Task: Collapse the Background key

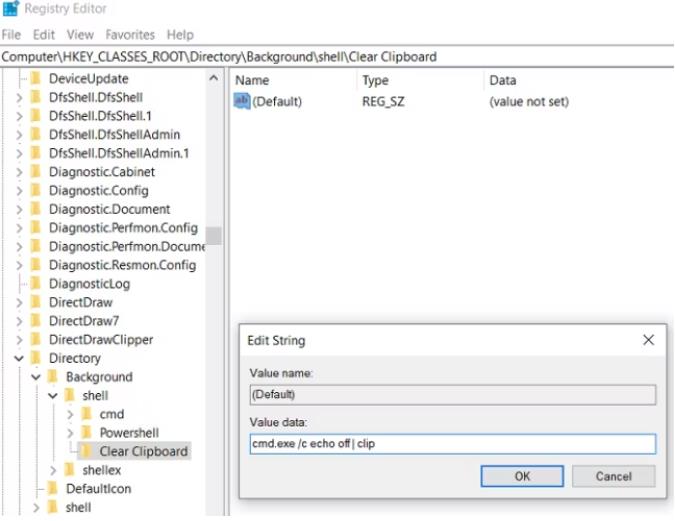Action: [36, 377]
